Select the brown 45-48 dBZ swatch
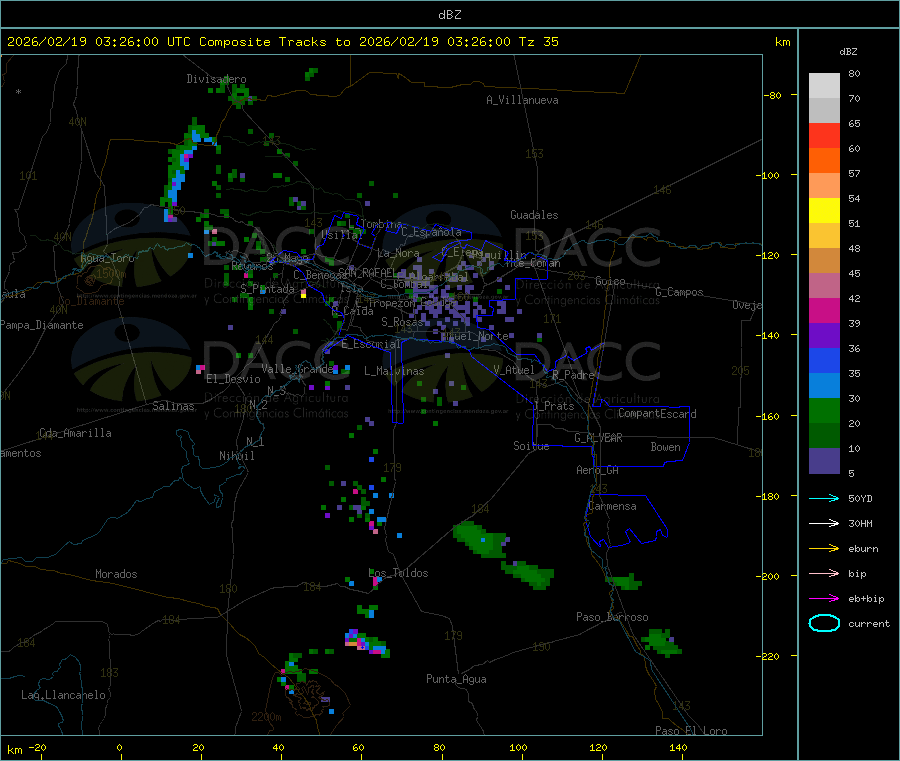Viewport: 900px width, 761px height. [824, 261]
